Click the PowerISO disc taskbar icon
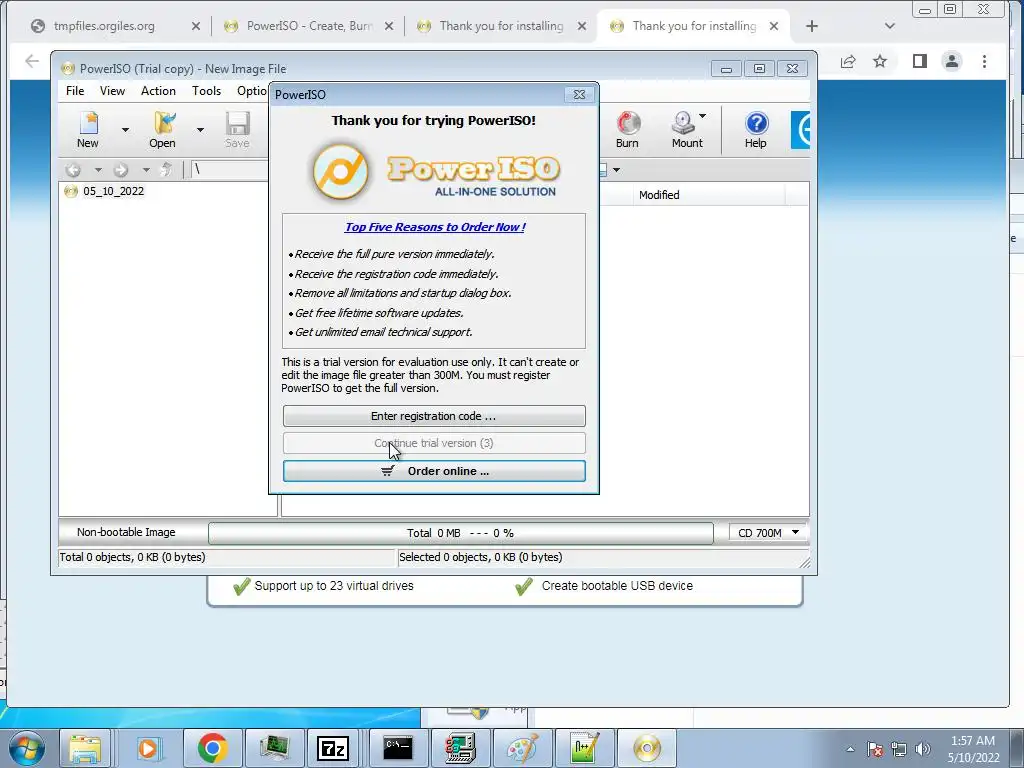Image resolution: width=1024 pixels, height=768 pixels. coord(647,748)
